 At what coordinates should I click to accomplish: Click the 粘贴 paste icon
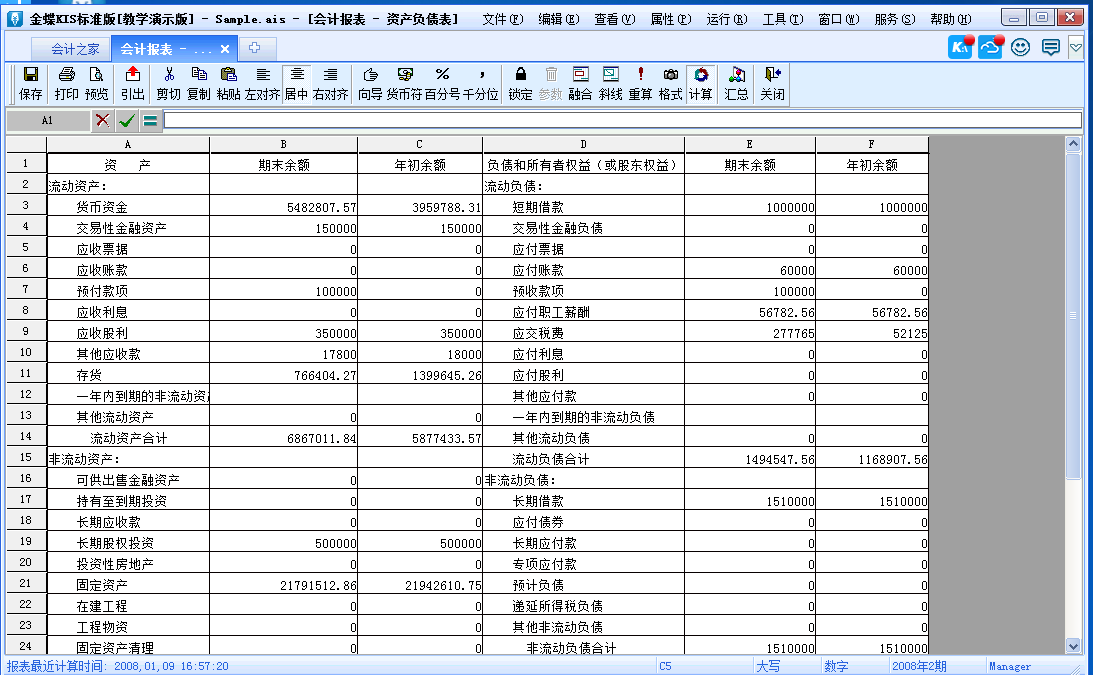[229, 83]
